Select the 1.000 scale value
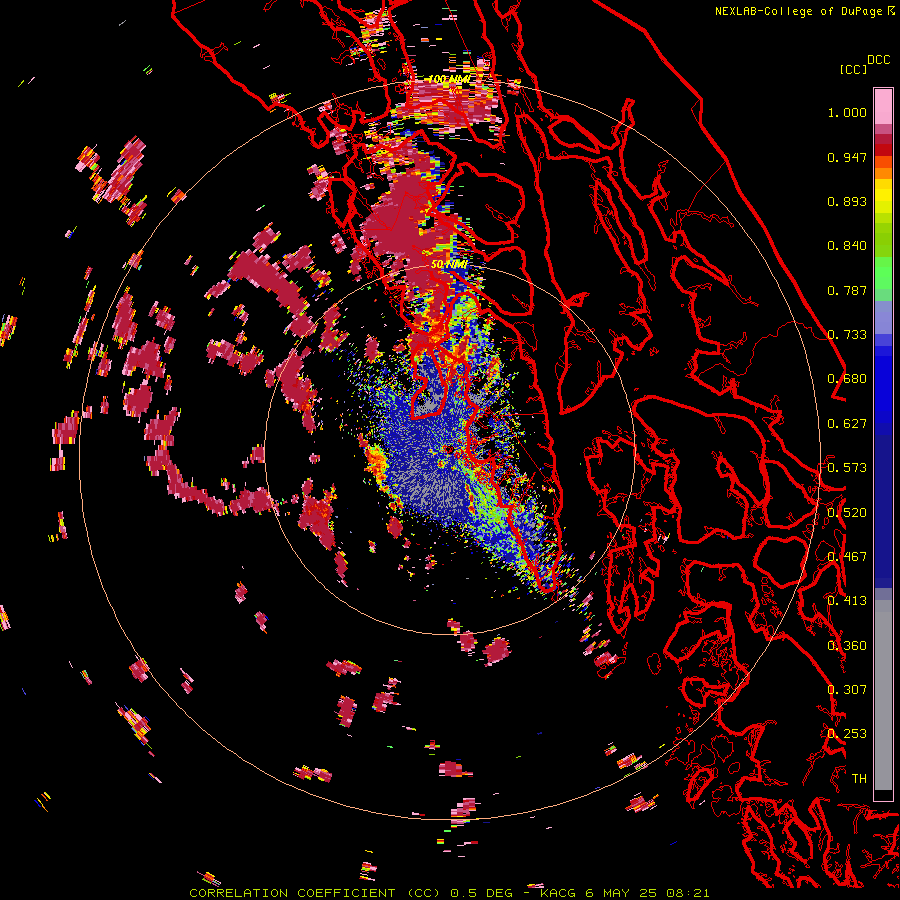Screen dimensions: 900x900 pyautogui.click(x=847, y=112)
